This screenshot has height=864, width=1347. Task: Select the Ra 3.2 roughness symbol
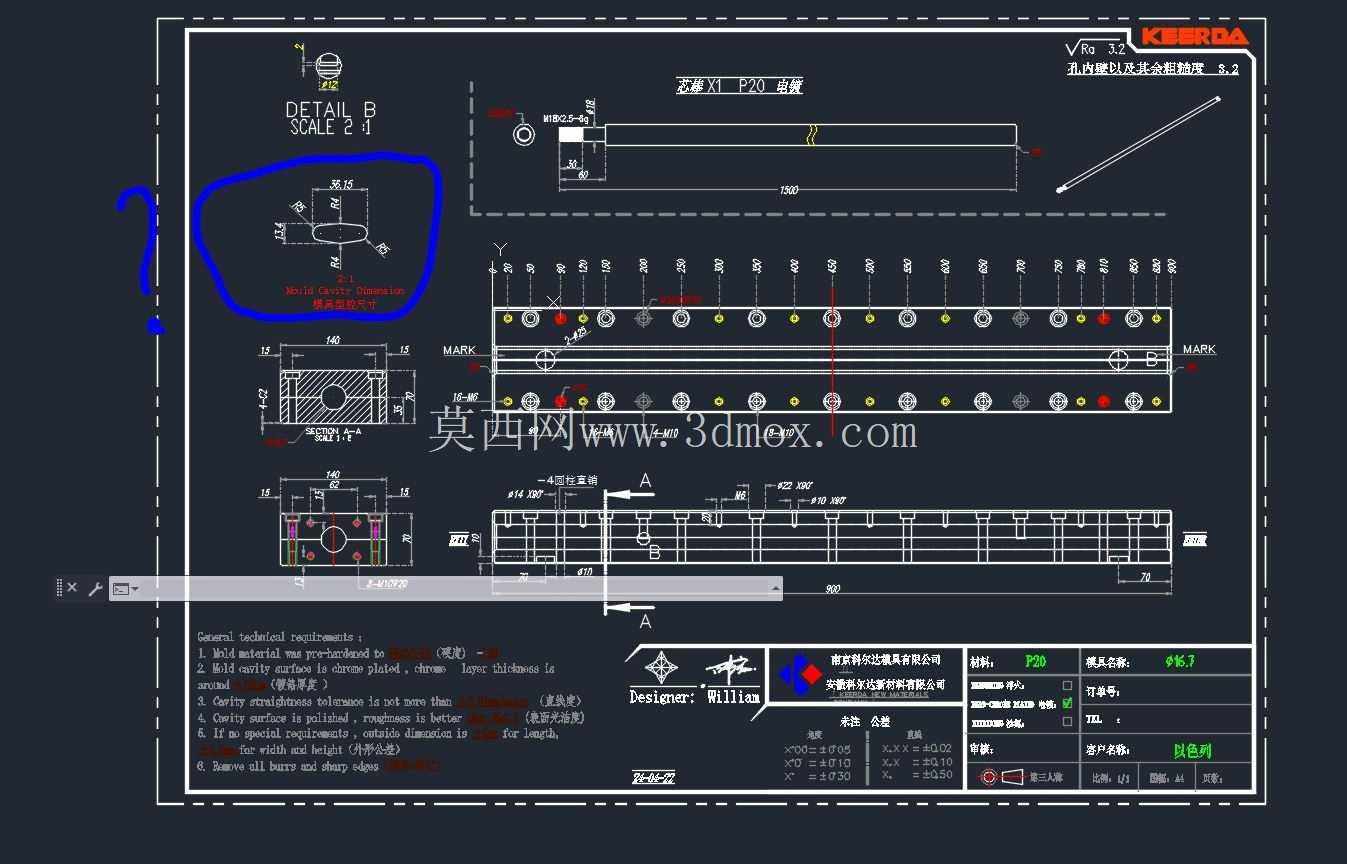coord(1096,48)
